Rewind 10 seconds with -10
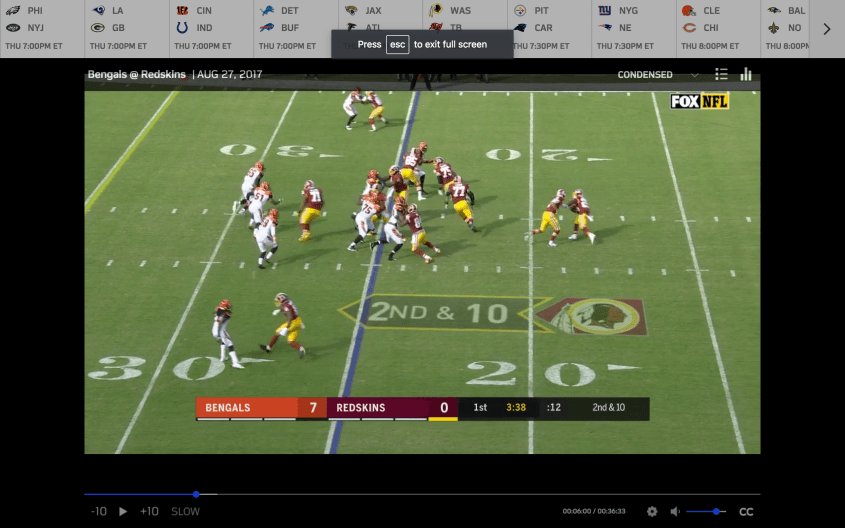Viewport: 845px width, 528px height. (98, 511)
